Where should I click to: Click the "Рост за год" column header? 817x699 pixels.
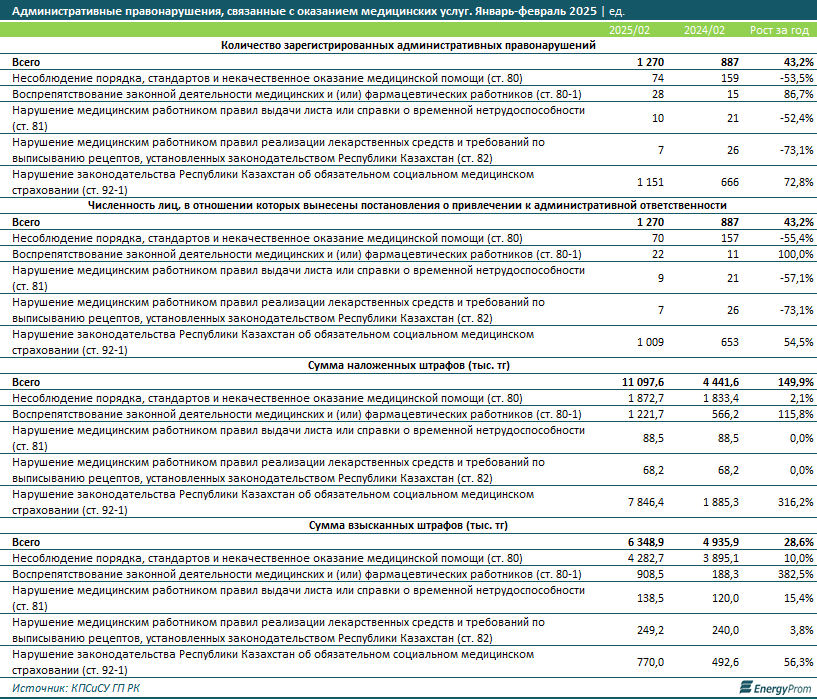click(x=776, y=30)
